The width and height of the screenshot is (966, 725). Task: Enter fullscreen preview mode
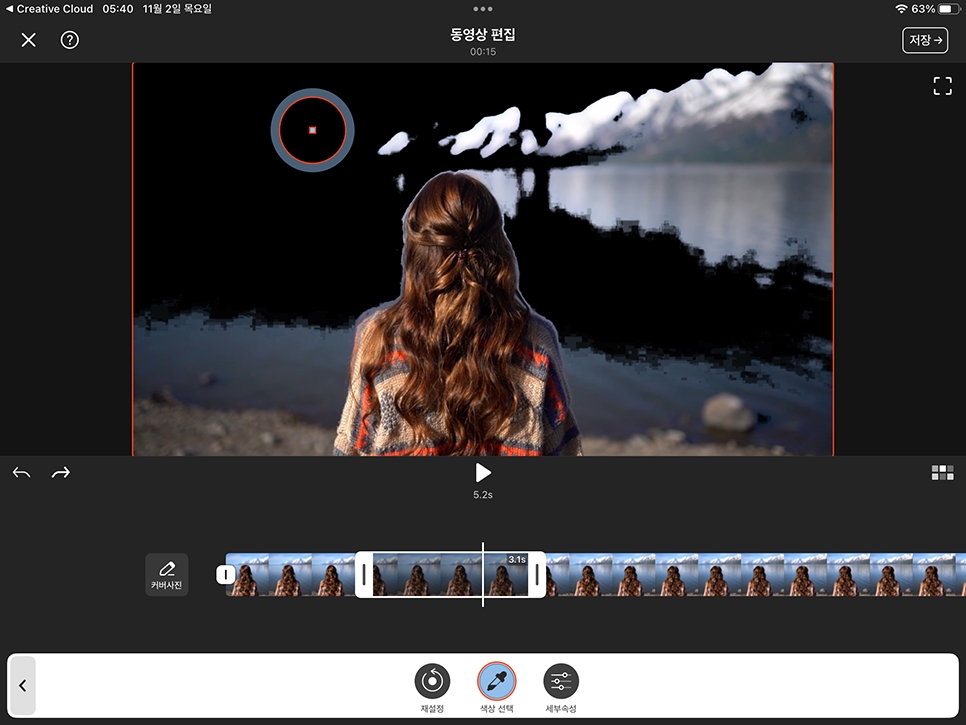coord(942,86)
